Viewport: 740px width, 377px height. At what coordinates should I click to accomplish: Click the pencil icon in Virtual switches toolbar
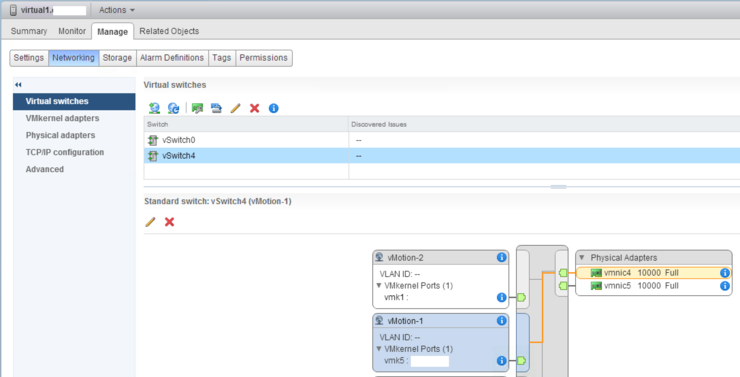coord(235,108)
